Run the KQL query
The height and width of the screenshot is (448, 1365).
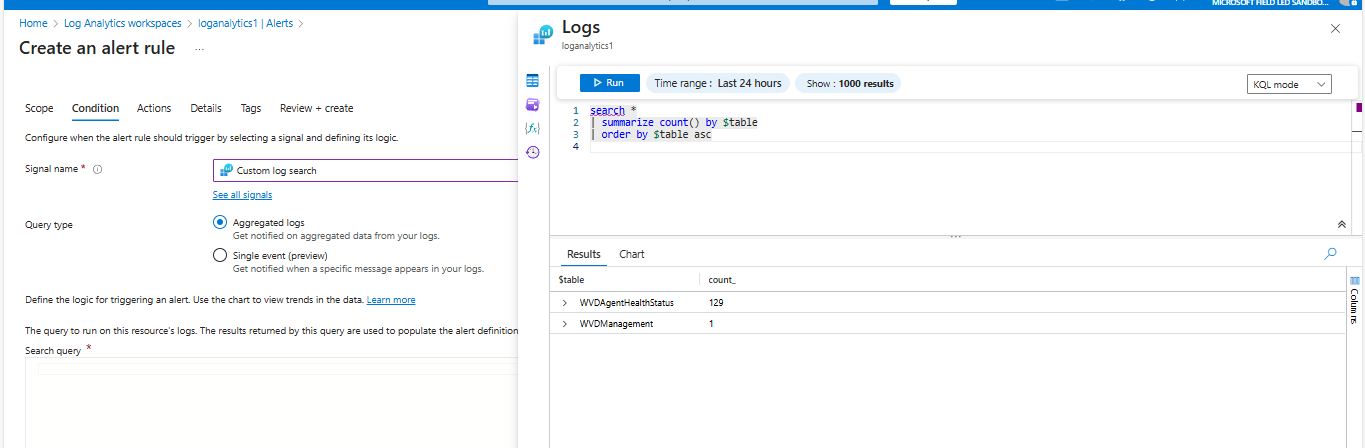610,83
